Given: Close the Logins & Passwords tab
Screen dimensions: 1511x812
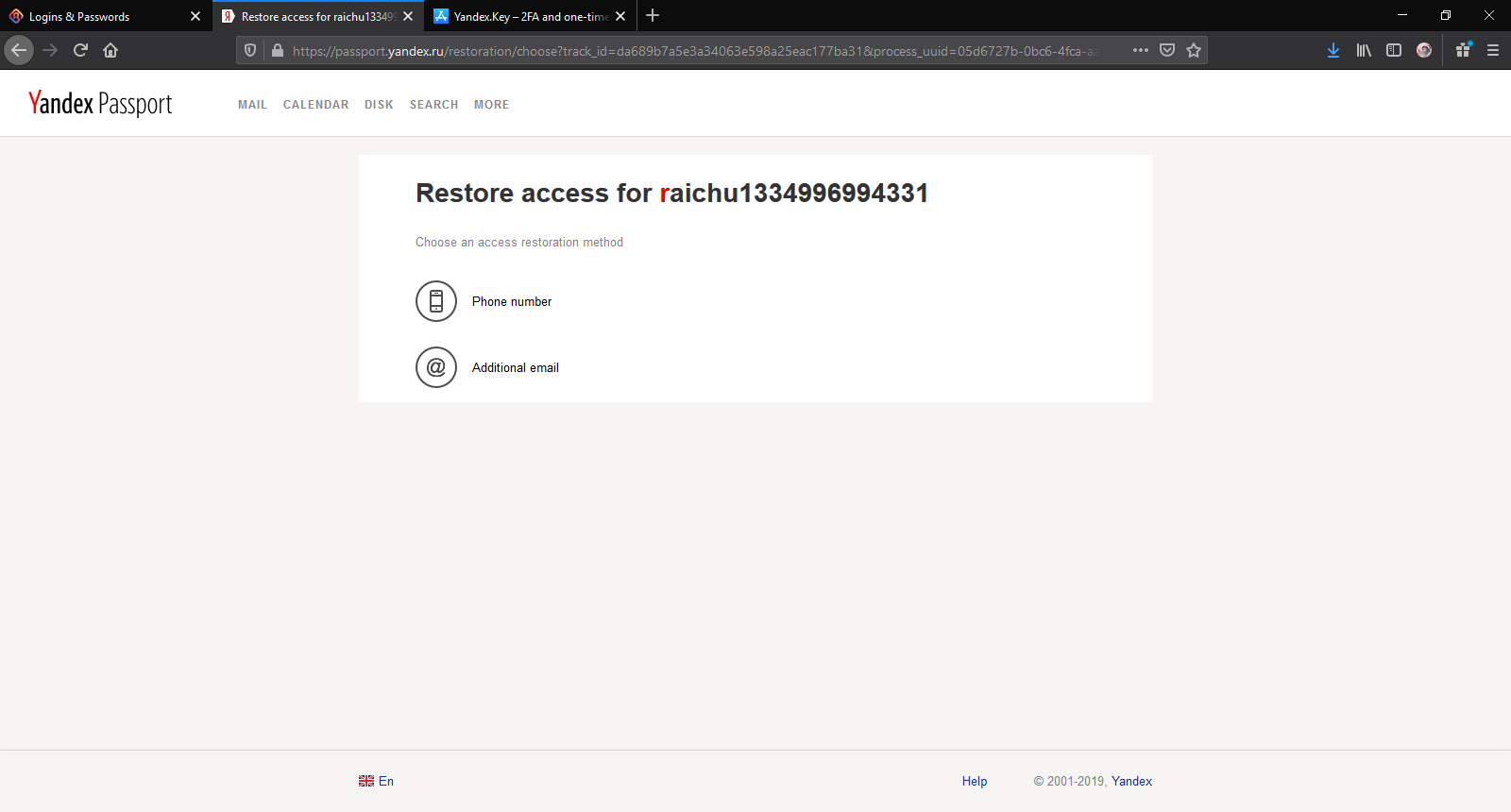Looking at the screenshot, I should pos(195,16).
